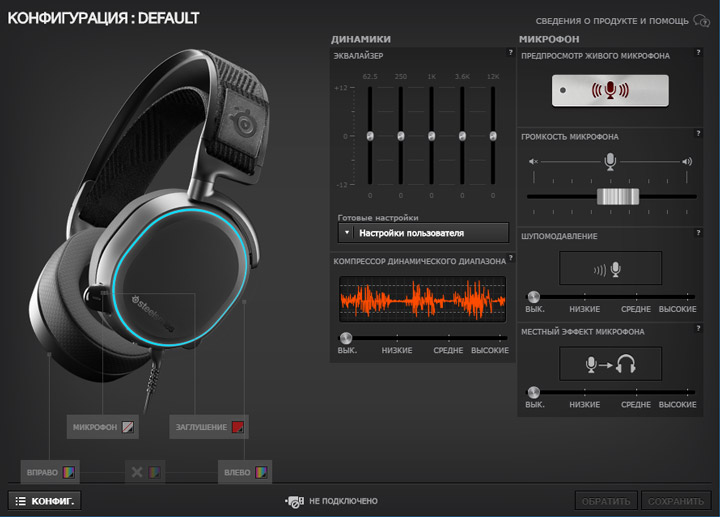Click the ВПРАВО rainbow color swatch
720x517 pixels.
click(68, 472)
